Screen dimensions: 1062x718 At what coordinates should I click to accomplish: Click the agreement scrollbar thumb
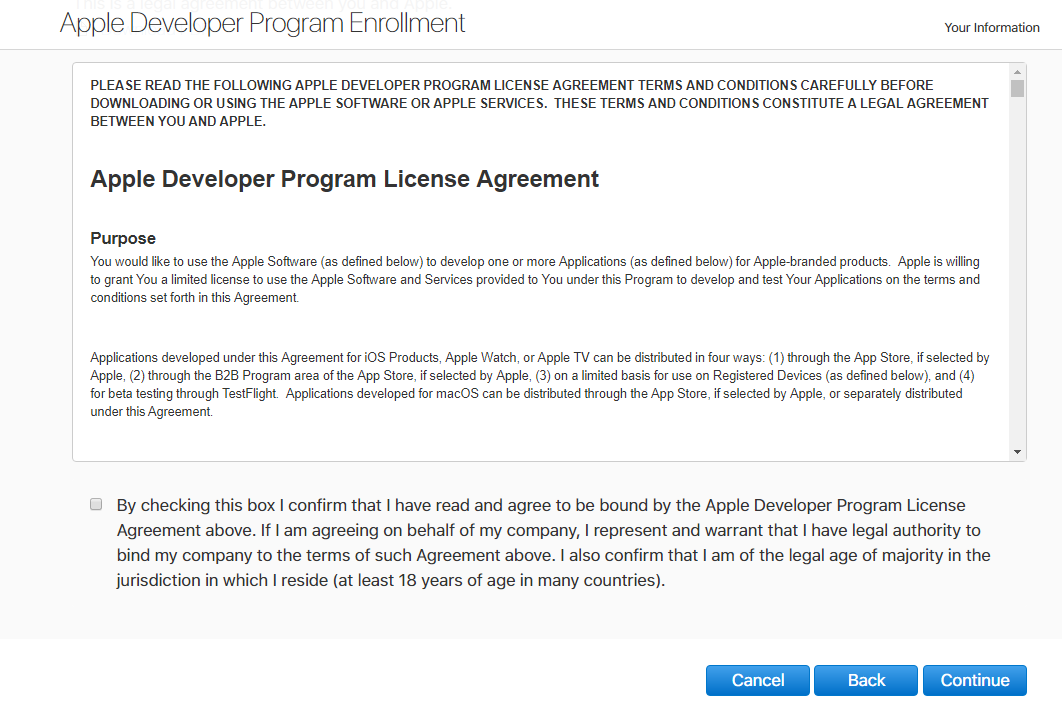coord(1017,89)
